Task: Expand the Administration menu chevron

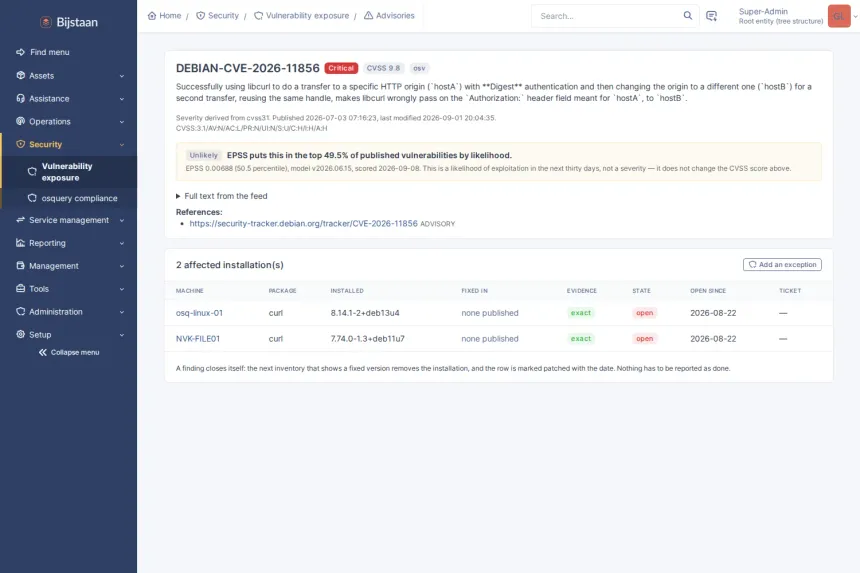Action: [122, 312]
